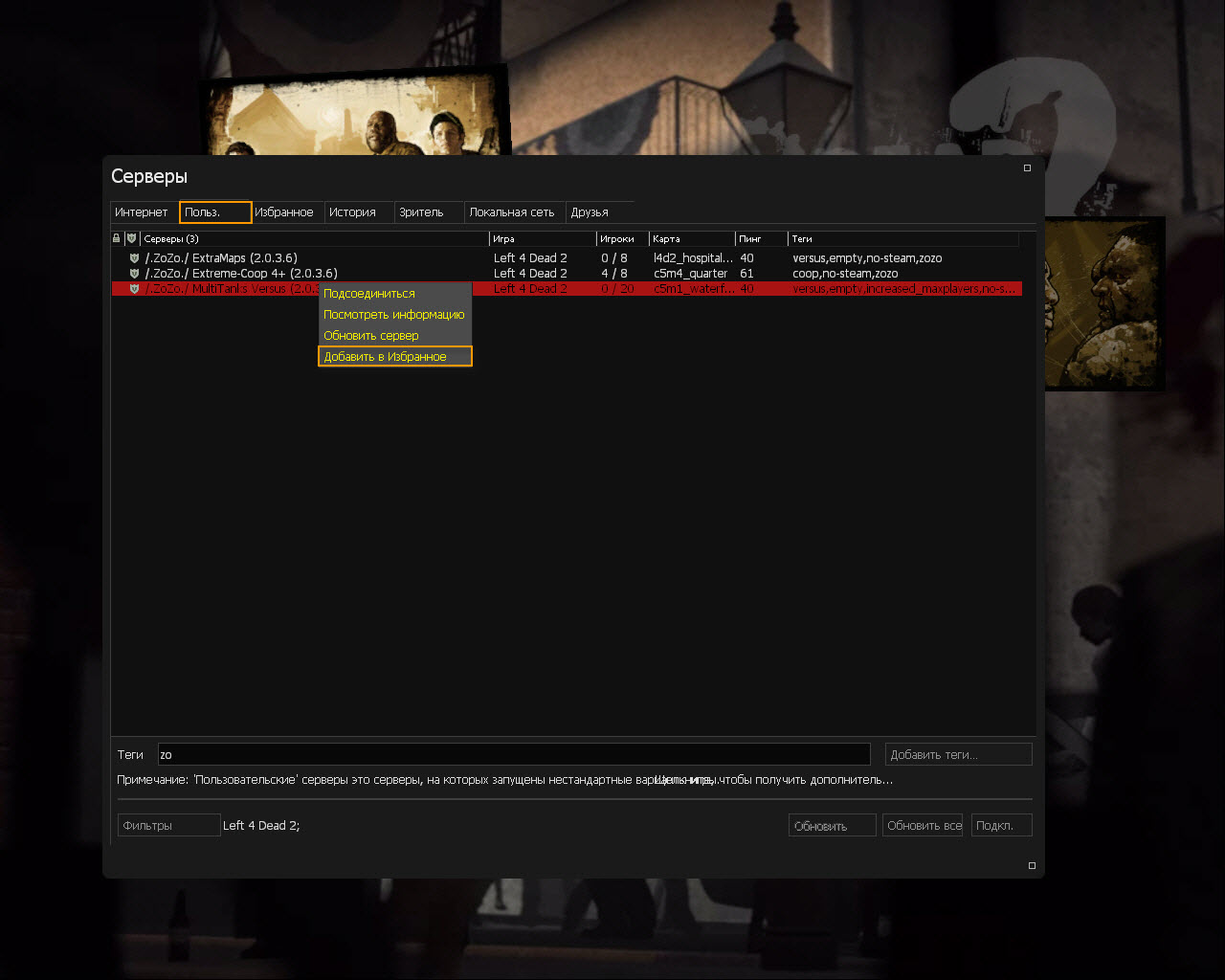Sort servers by Игроки column

click(x=621, y=238)
